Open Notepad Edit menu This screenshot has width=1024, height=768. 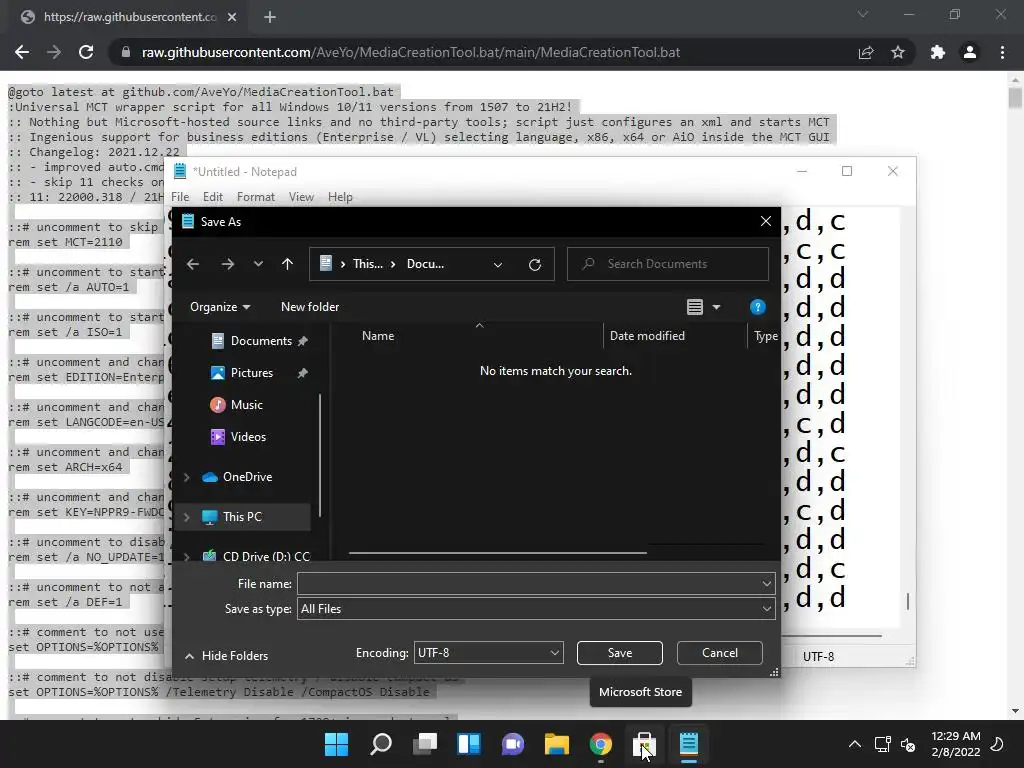(x=213, y=197)
